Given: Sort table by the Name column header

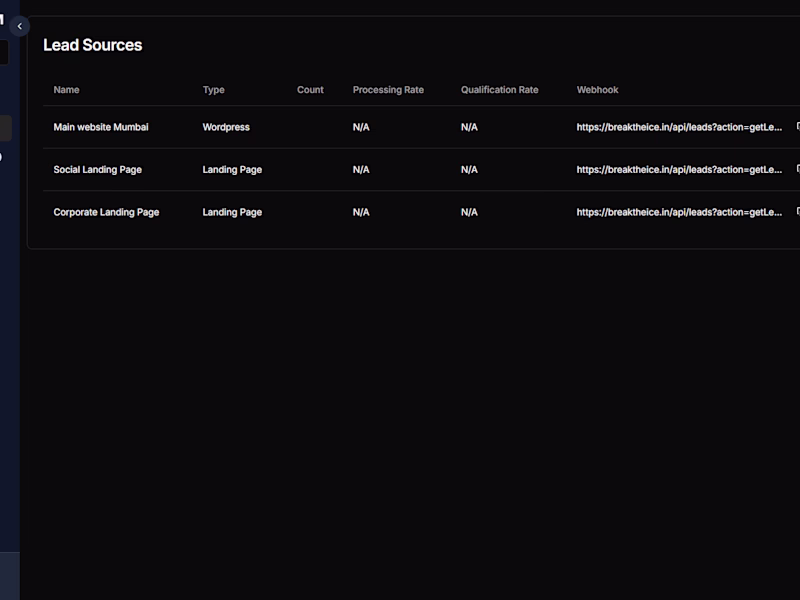Looking at the screenshot, I should [x=66, y=90].
